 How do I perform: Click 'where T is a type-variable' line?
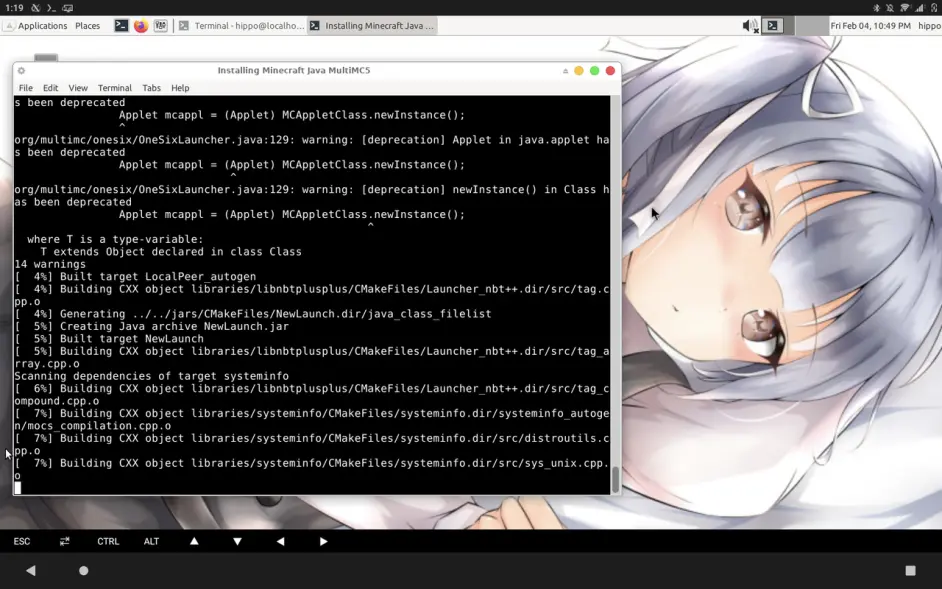pos(115,239)
